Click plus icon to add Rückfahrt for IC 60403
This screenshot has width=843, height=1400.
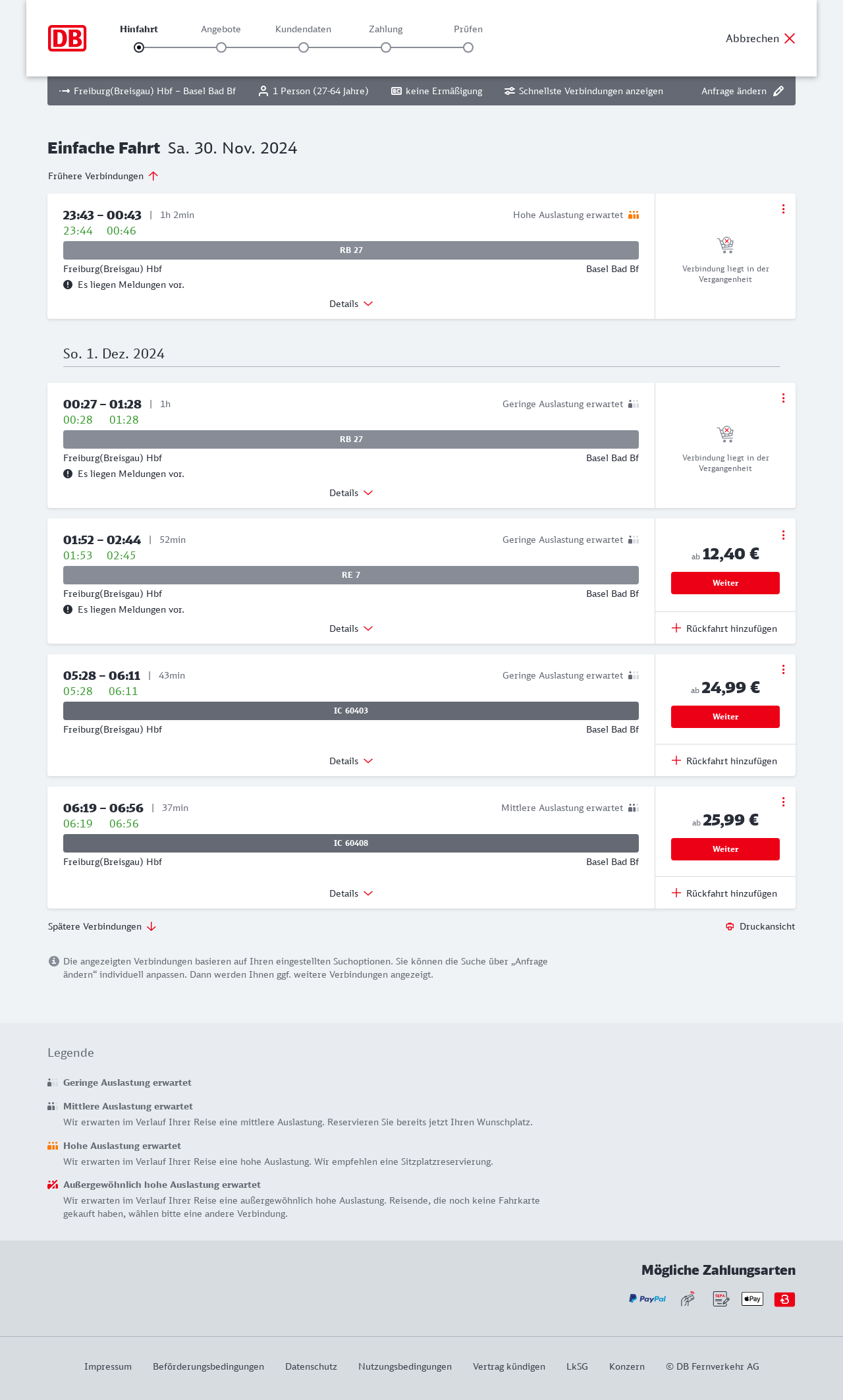[x=676, y=760]
